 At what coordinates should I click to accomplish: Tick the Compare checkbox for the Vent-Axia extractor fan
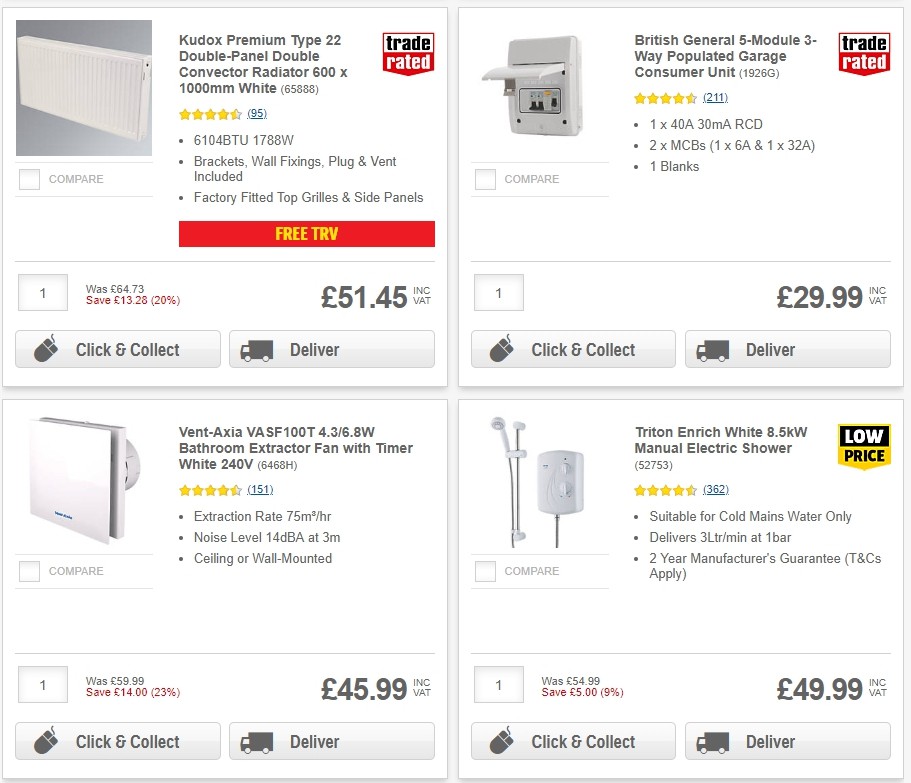point(29,571)
